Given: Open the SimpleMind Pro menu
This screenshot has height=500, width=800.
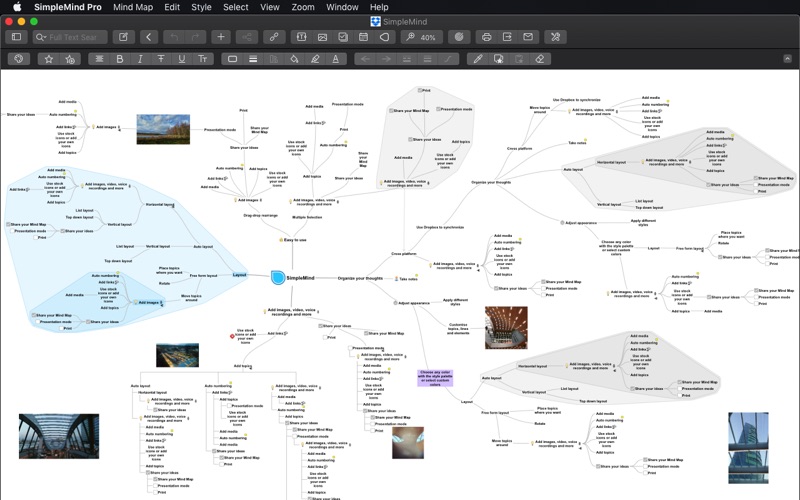Looking at the screenshot, I should pyautogui.click(x=67, y=7).
